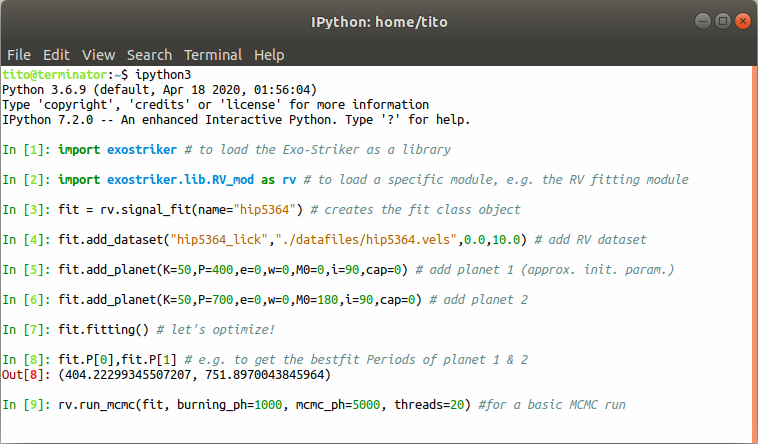Viewport: 758px width, 444px height.
Task: Click the 'Out[8]:' prompt
Action: click(26, 375)
